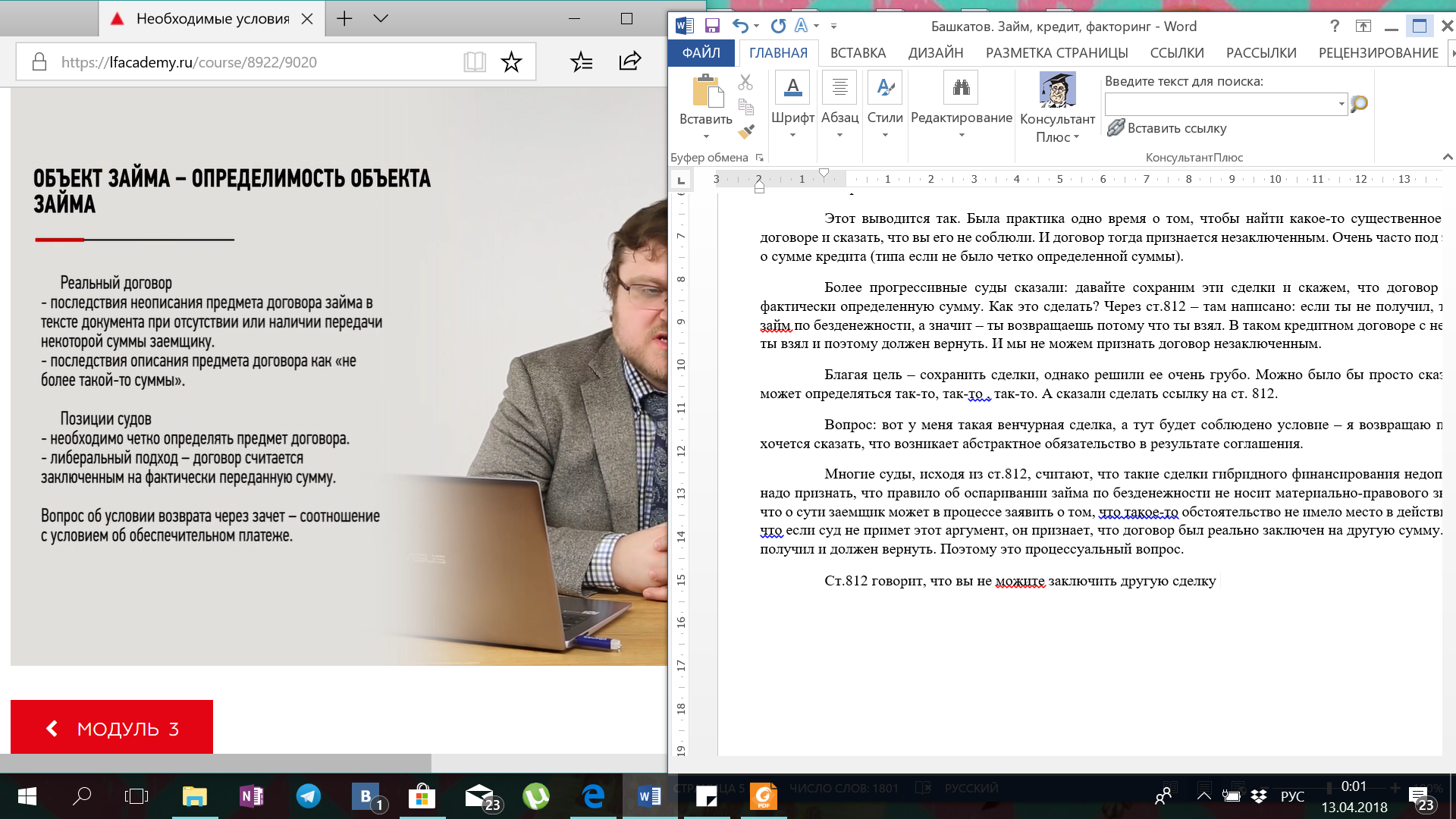This screenshot has height=819, width=1456.
Task: Collapse the Word ribbon
Action: click(x=1447, y=157)
